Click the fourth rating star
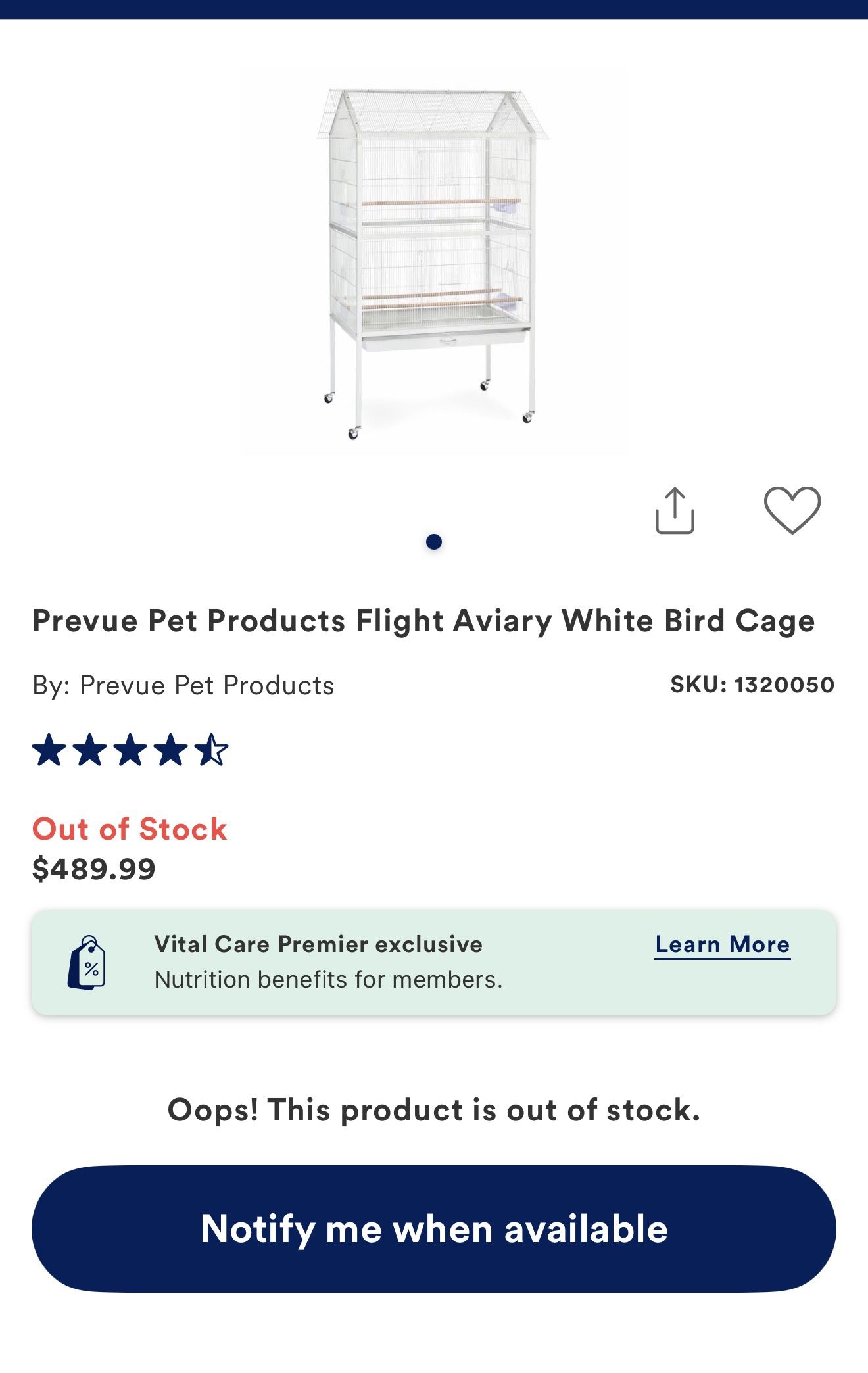This screenshot has height=1373, width=868. (x=172, y=751)
